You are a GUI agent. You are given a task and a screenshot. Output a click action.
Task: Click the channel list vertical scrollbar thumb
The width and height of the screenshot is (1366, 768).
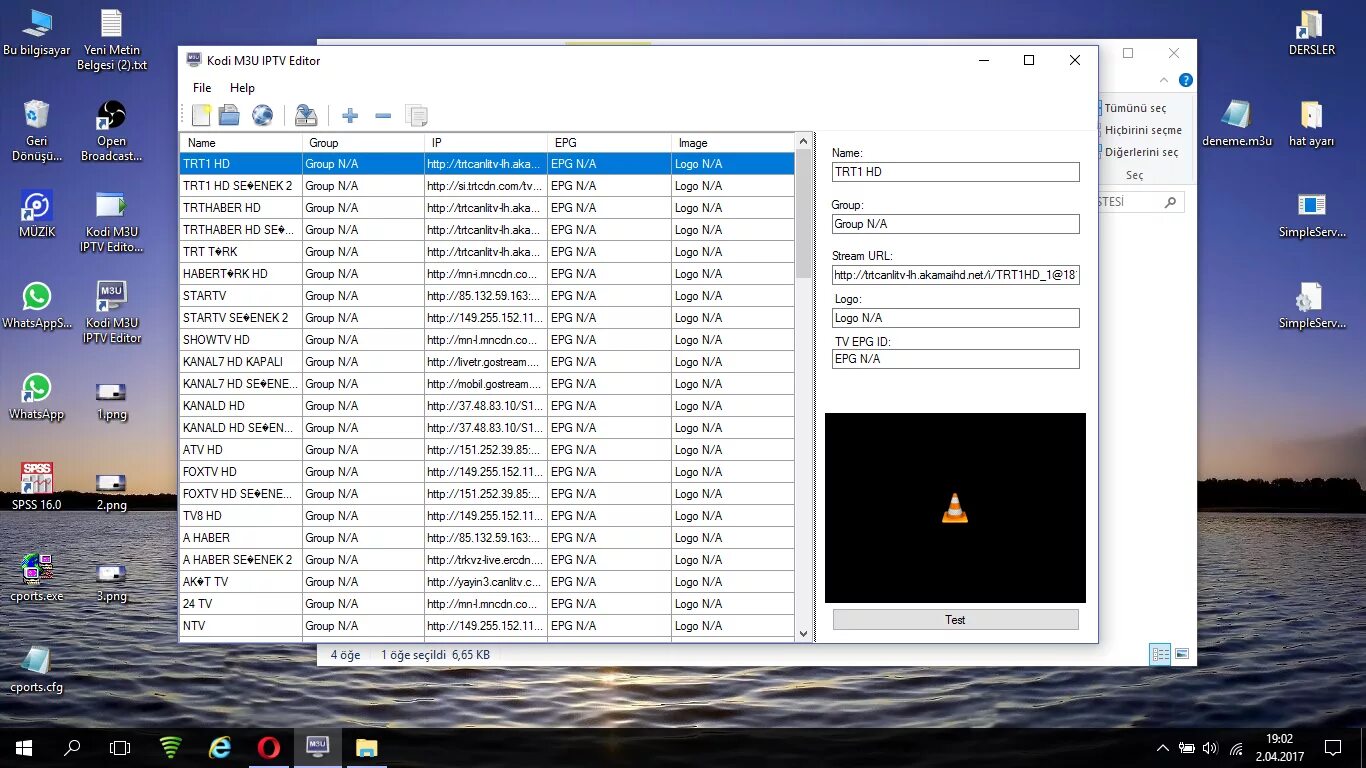coord(803,214)
